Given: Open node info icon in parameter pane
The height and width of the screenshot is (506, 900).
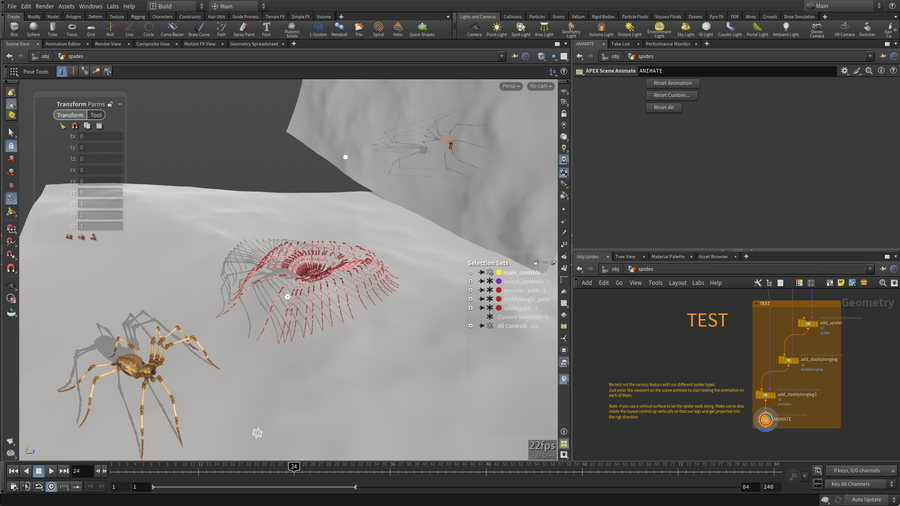Looking at the screenshot, I should pos(881,71).
